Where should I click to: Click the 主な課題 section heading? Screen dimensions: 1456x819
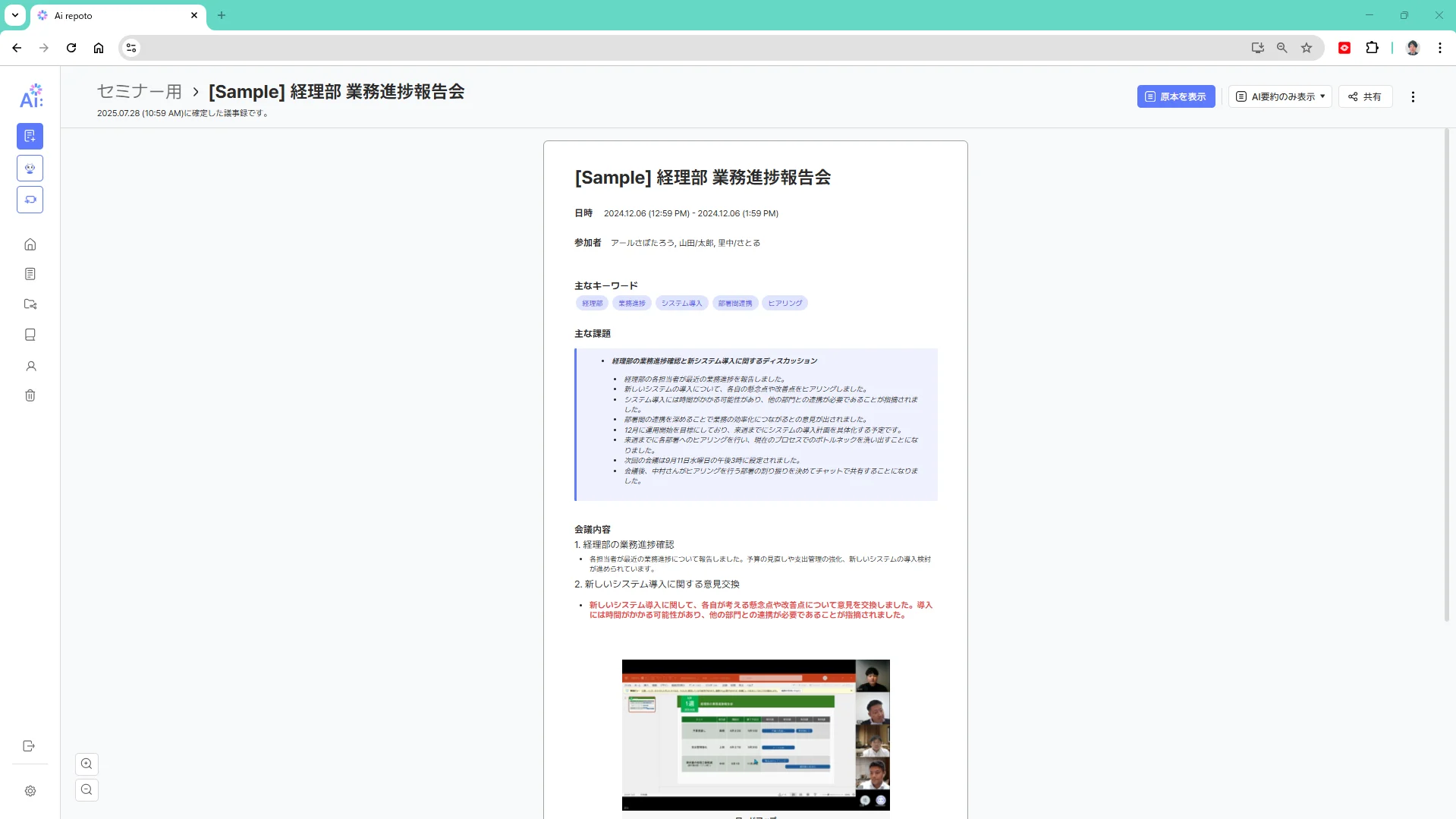click(593, 334)
